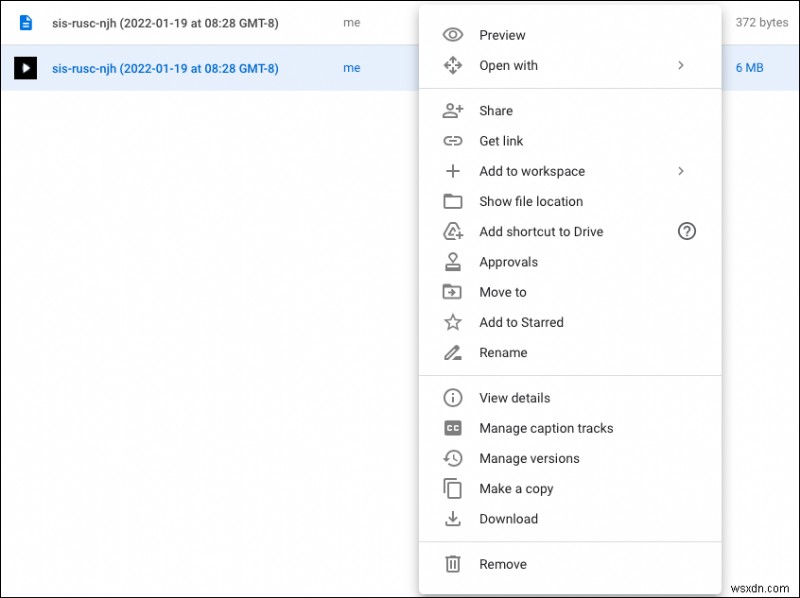Select Show file location from the menu
Image resolution: width=800 pixels, height=598 pixels.
pos(531,201)
